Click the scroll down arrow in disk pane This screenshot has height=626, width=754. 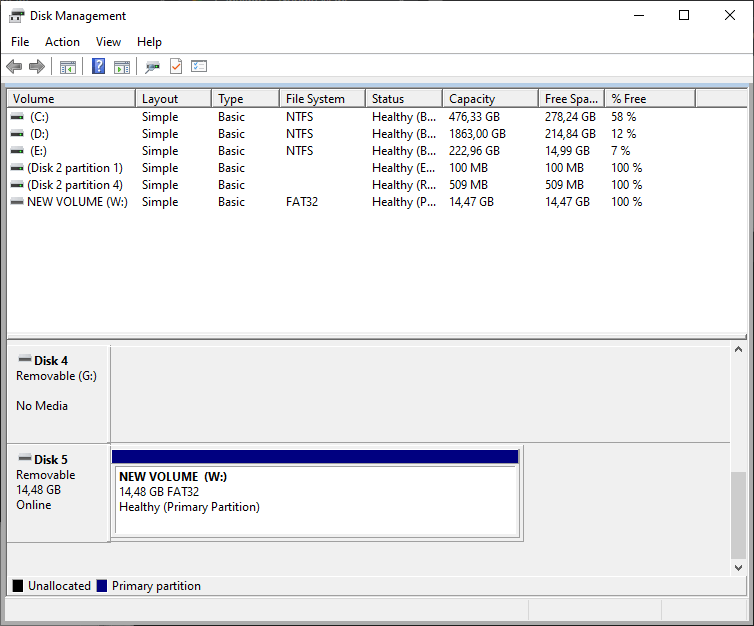click(739, 568)
